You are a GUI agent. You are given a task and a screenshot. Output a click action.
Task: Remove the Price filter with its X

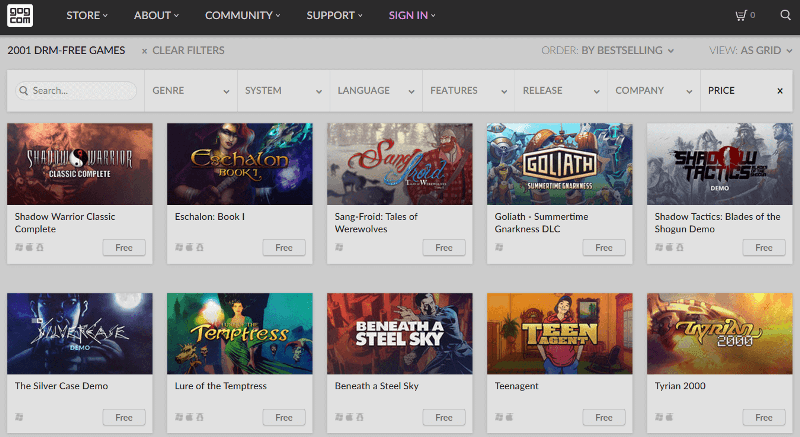780,91
